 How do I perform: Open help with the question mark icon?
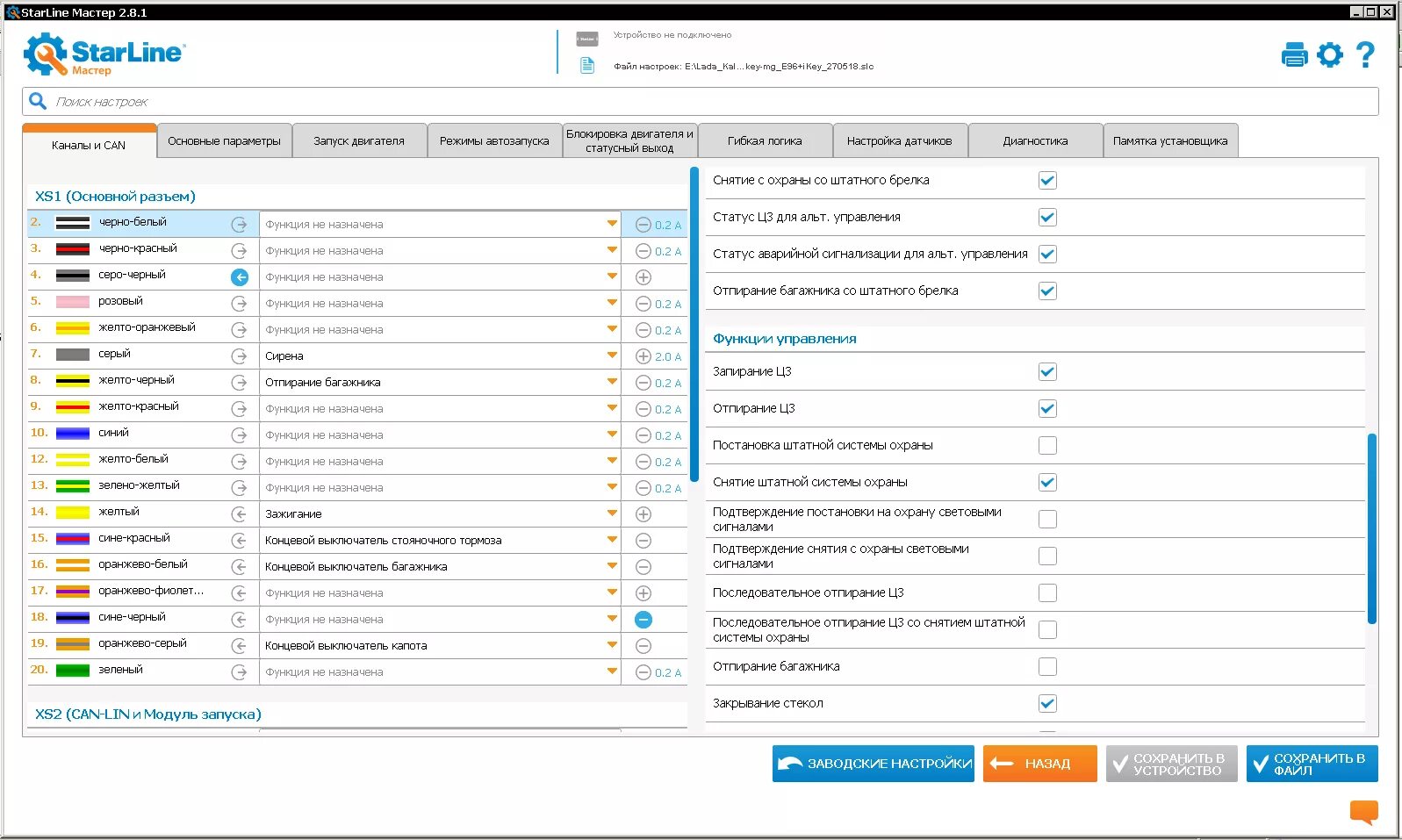click(1365, 54)
